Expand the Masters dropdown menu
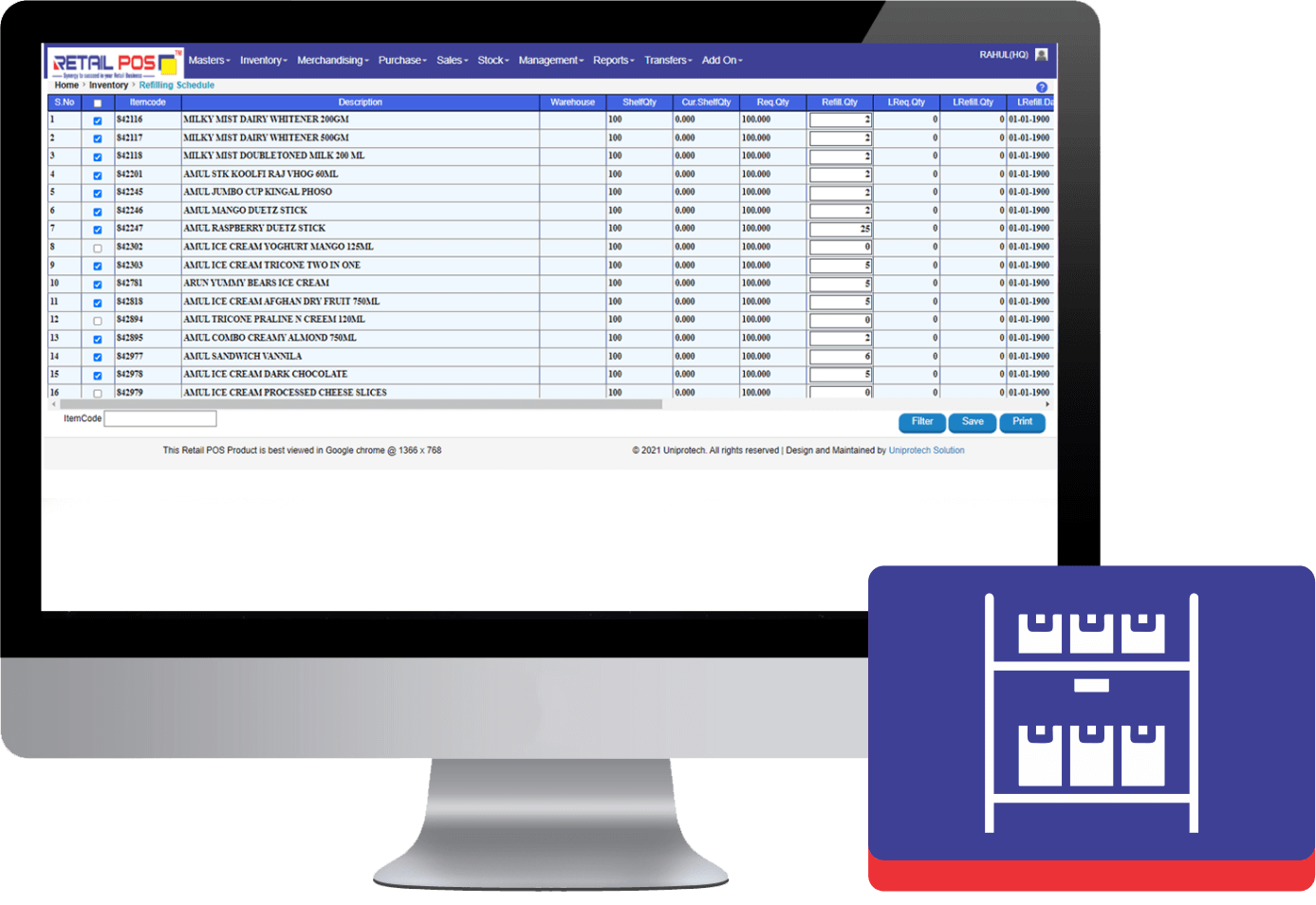Screen dimensions: 1316x905 click(210, 61)
